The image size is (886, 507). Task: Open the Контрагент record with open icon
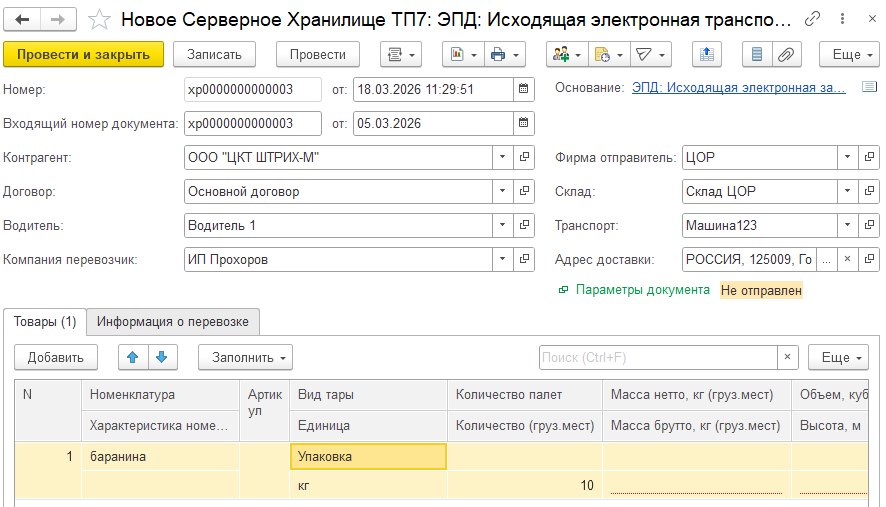pyautogui.click(x=524, y=157)
